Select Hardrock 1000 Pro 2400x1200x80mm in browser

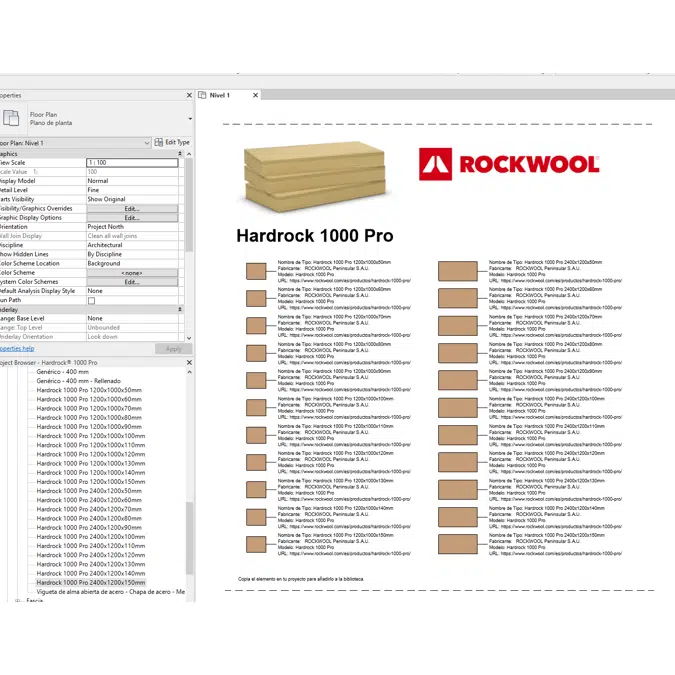(89, 518)
